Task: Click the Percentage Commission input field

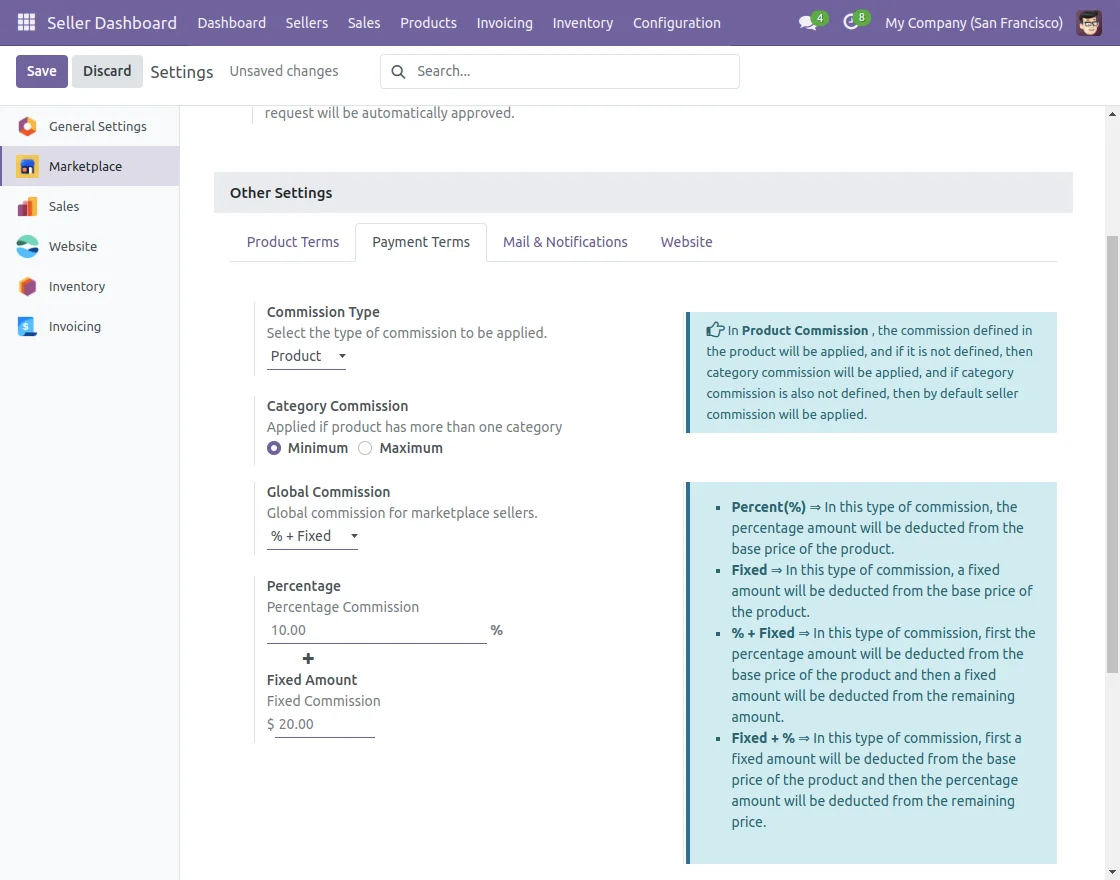Action: pyautogui.click(x=376, y=630)
